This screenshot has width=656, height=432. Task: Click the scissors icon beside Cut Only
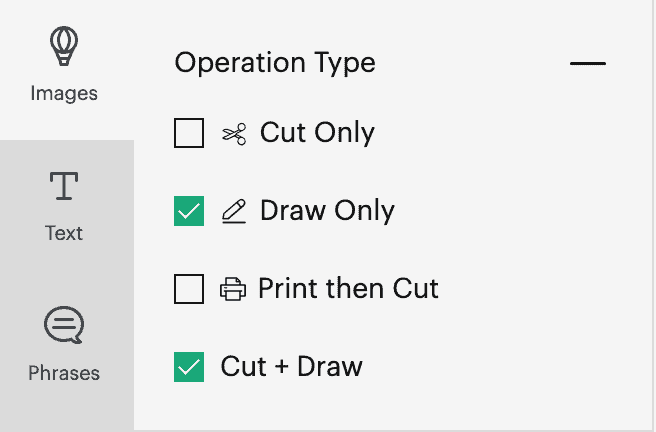[x=234, y=134]
